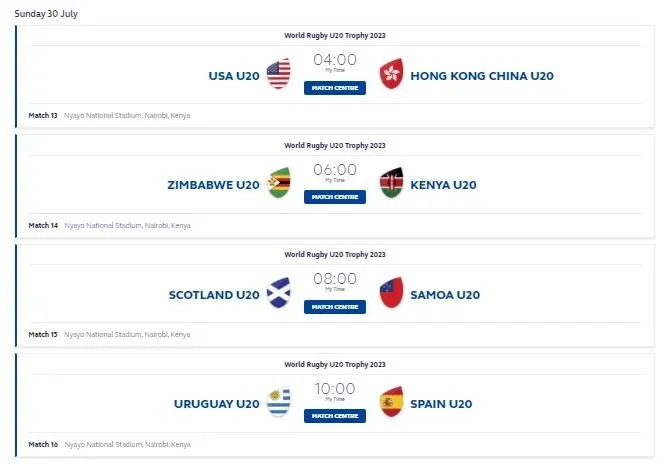Click the Match 16 venue text
Viewport: 661px width, 464px height.
pos(127,444)
